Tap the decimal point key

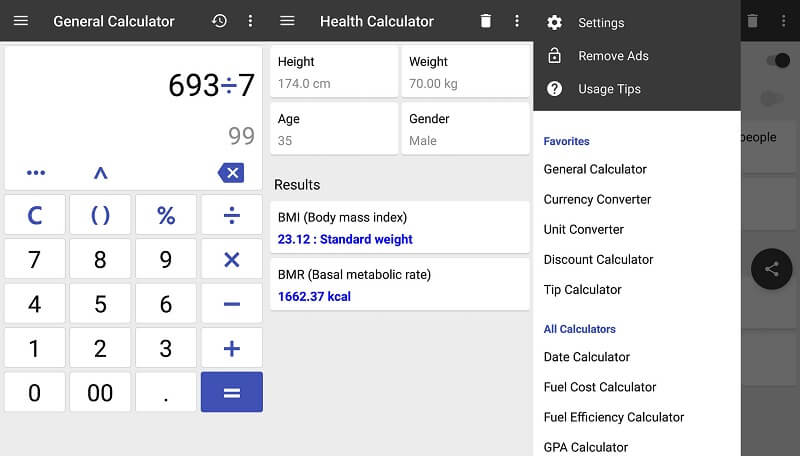(166, 392)
